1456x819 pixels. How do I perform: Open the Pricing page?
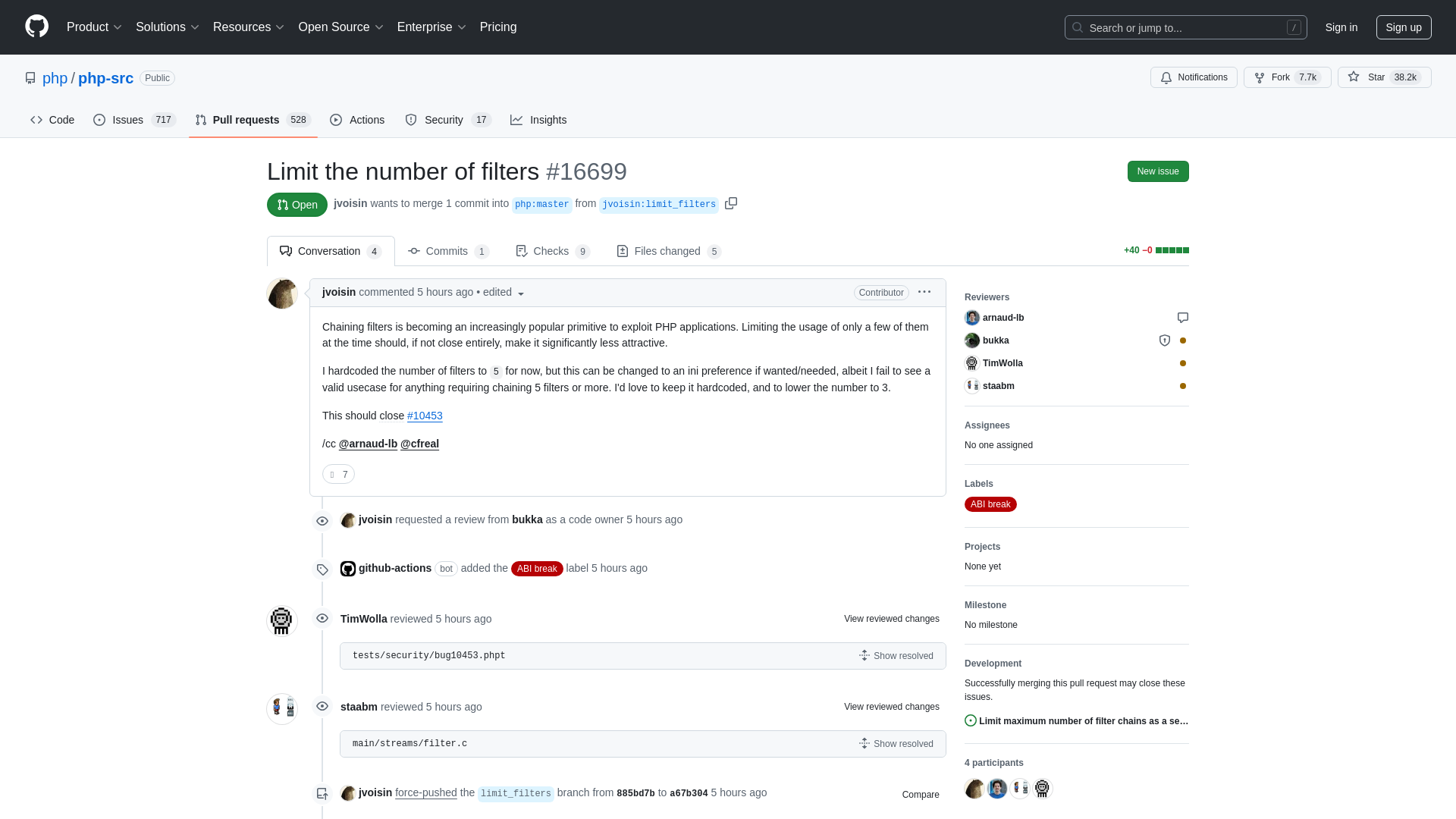click(498, 27)
